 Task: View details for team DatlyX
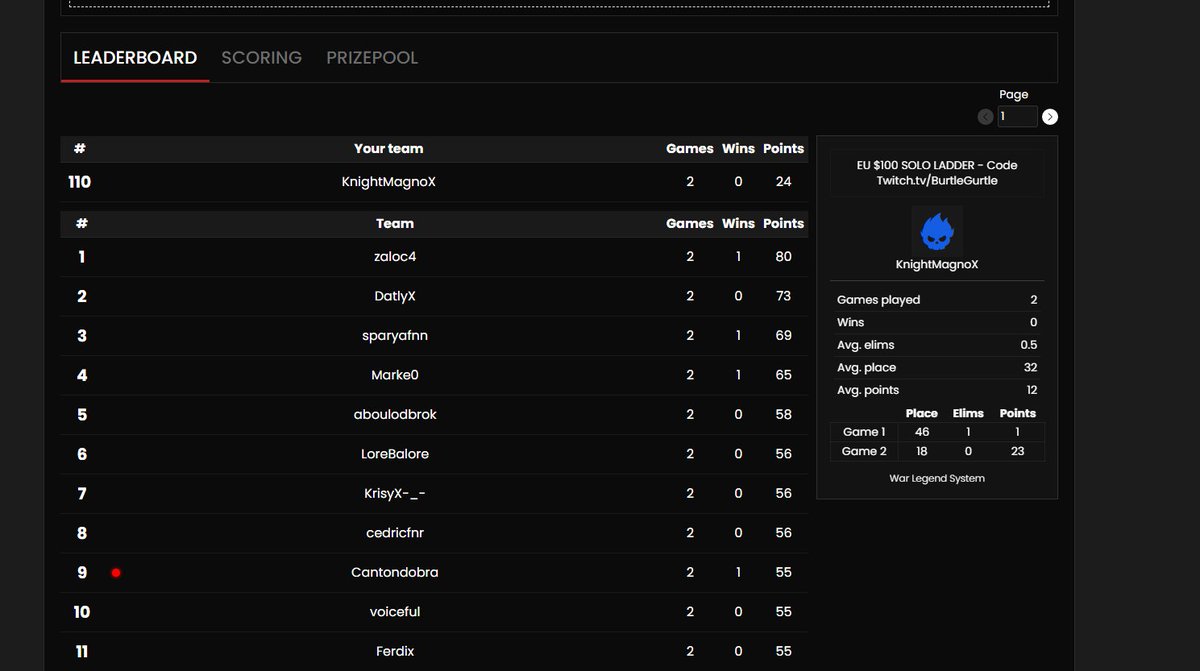395,295
